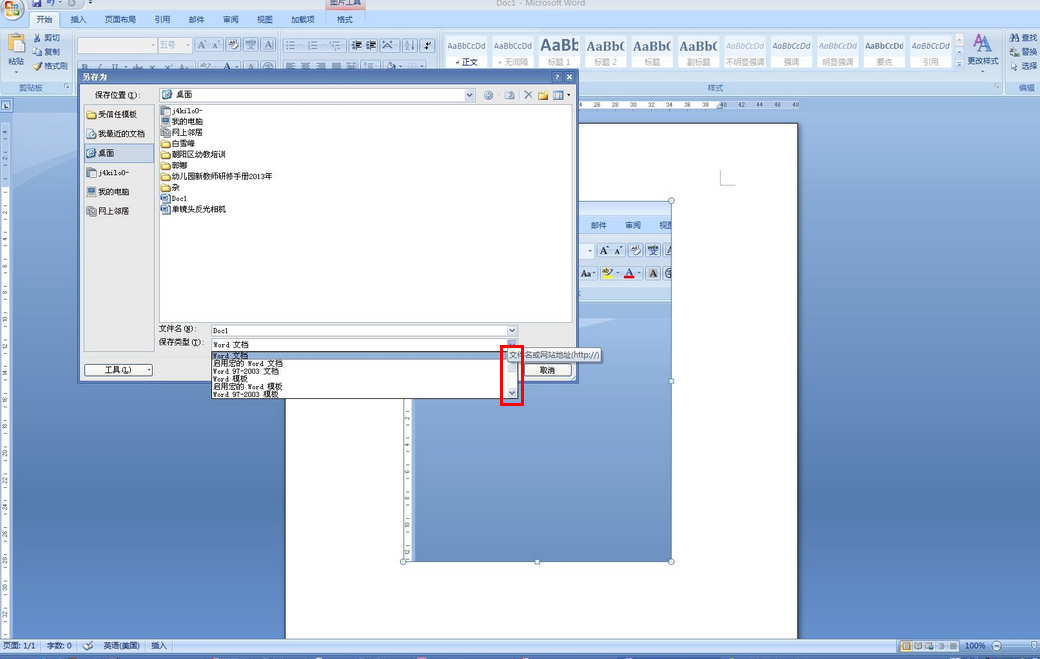Open the 文件名 filename dropdown arrow
This screenshot has width=1040, height=659.
point(511,330)
